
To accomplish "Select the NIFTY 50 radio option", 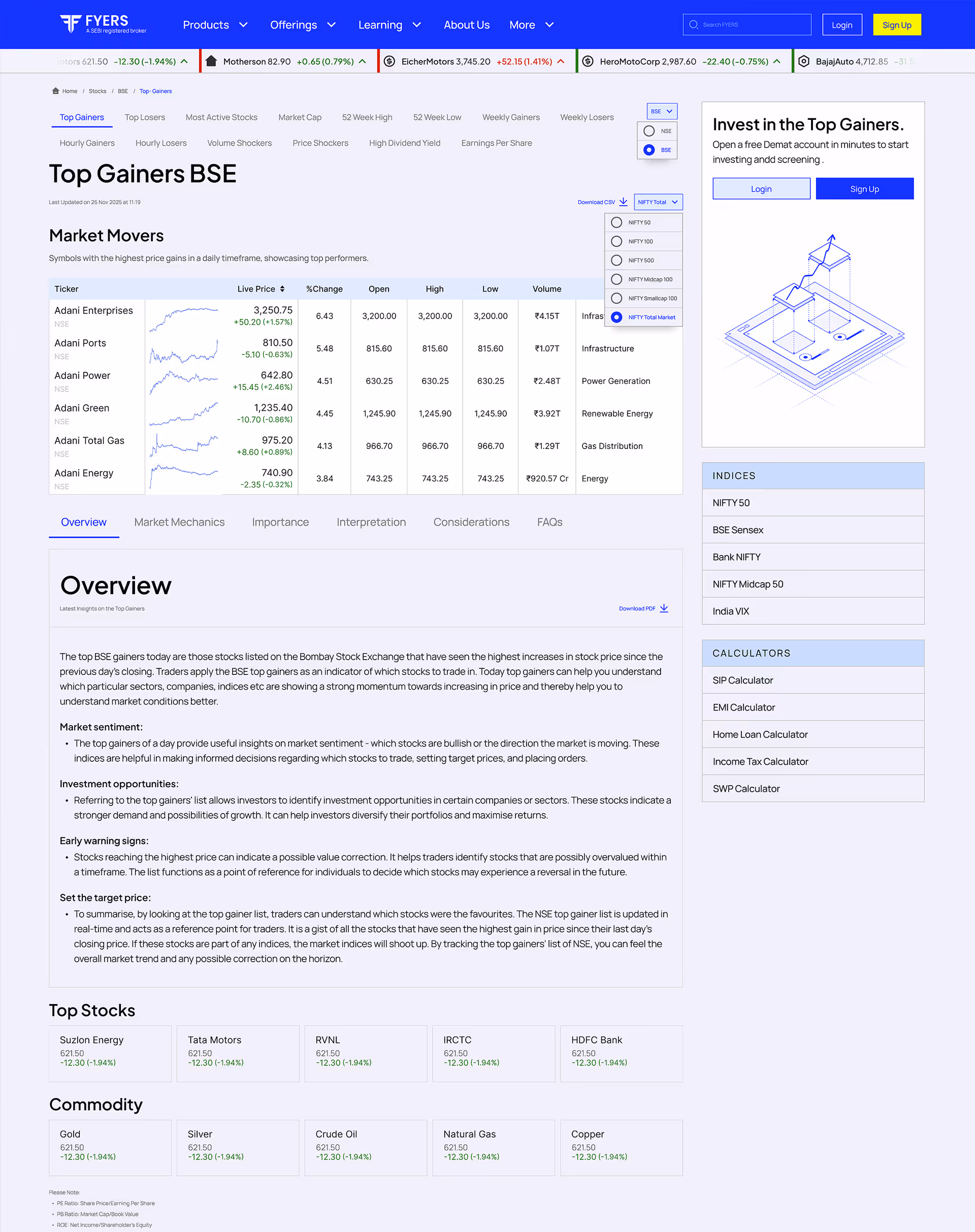I will click(x=616, y=222).
